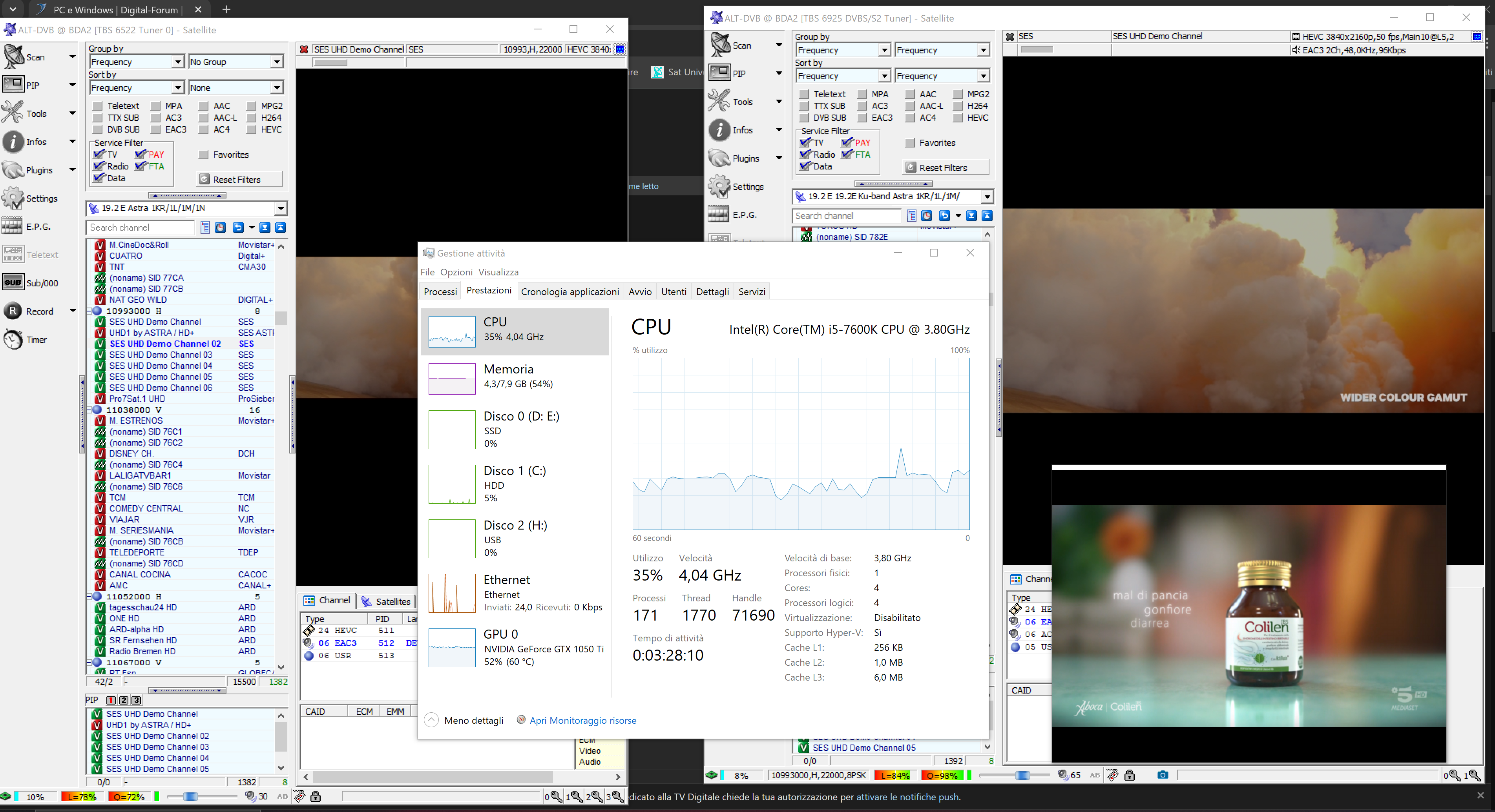The width and height of the screenshot is (1495, 812).
Task: Open Infos in right ALT-DVB window
Action: (731, 130)
